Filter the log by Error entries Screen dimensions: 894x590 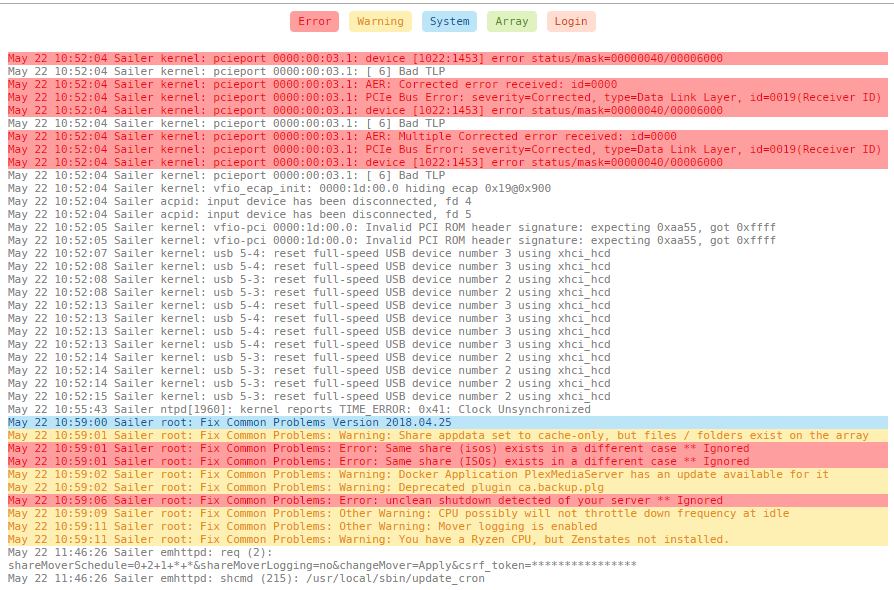(314, 22)
